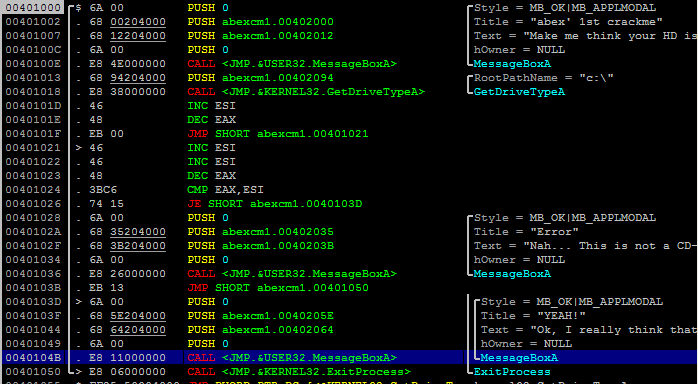Click hex bytes 68 64204000
This screenshot has height=384, width=698.
point(127,330)
